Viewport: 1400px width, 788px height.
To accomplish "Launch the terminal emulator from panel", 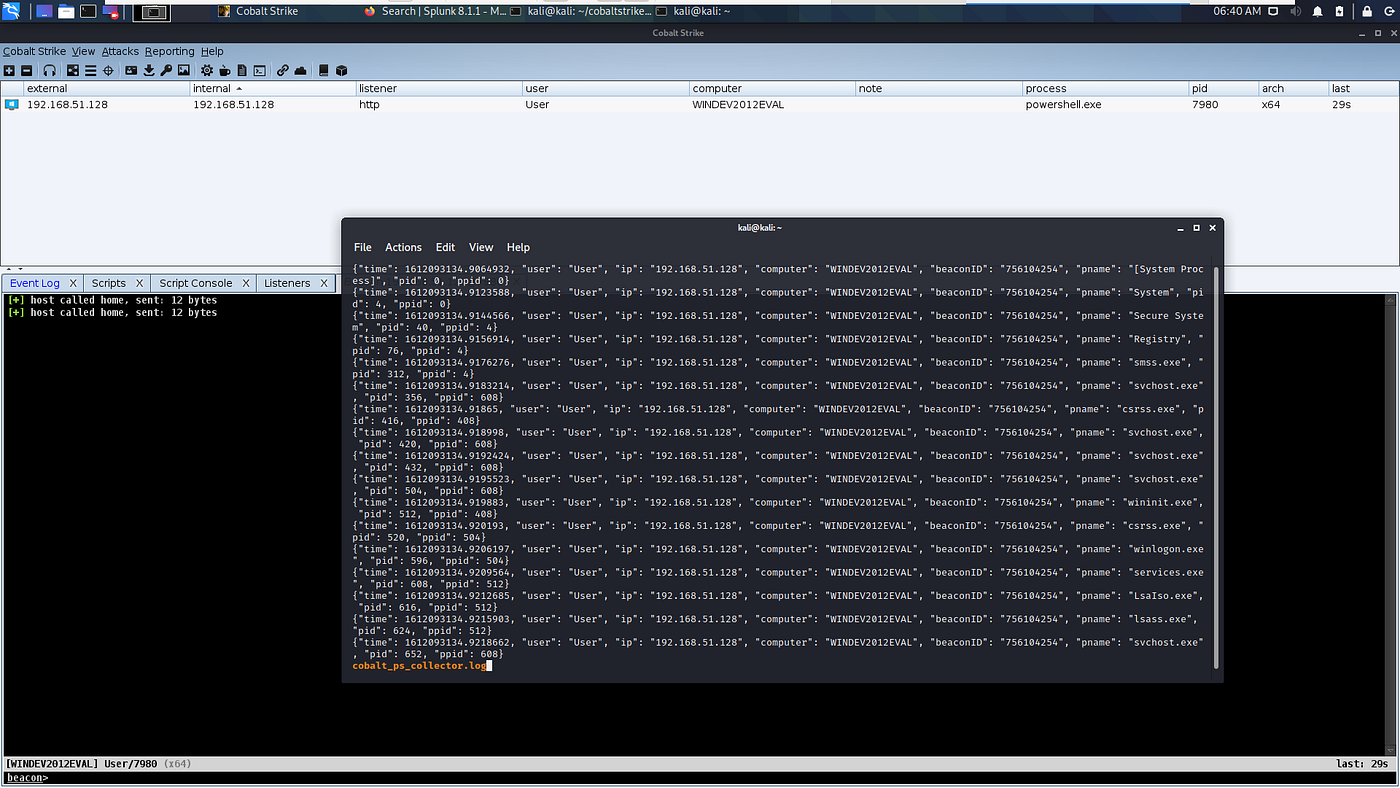I will pos(89,12).
